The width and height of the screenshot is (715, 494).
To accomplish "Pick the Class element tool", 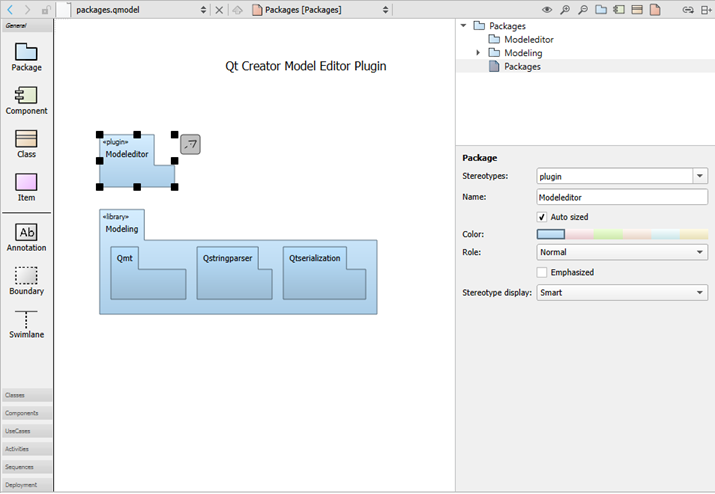I will click(x=26, y=143).
